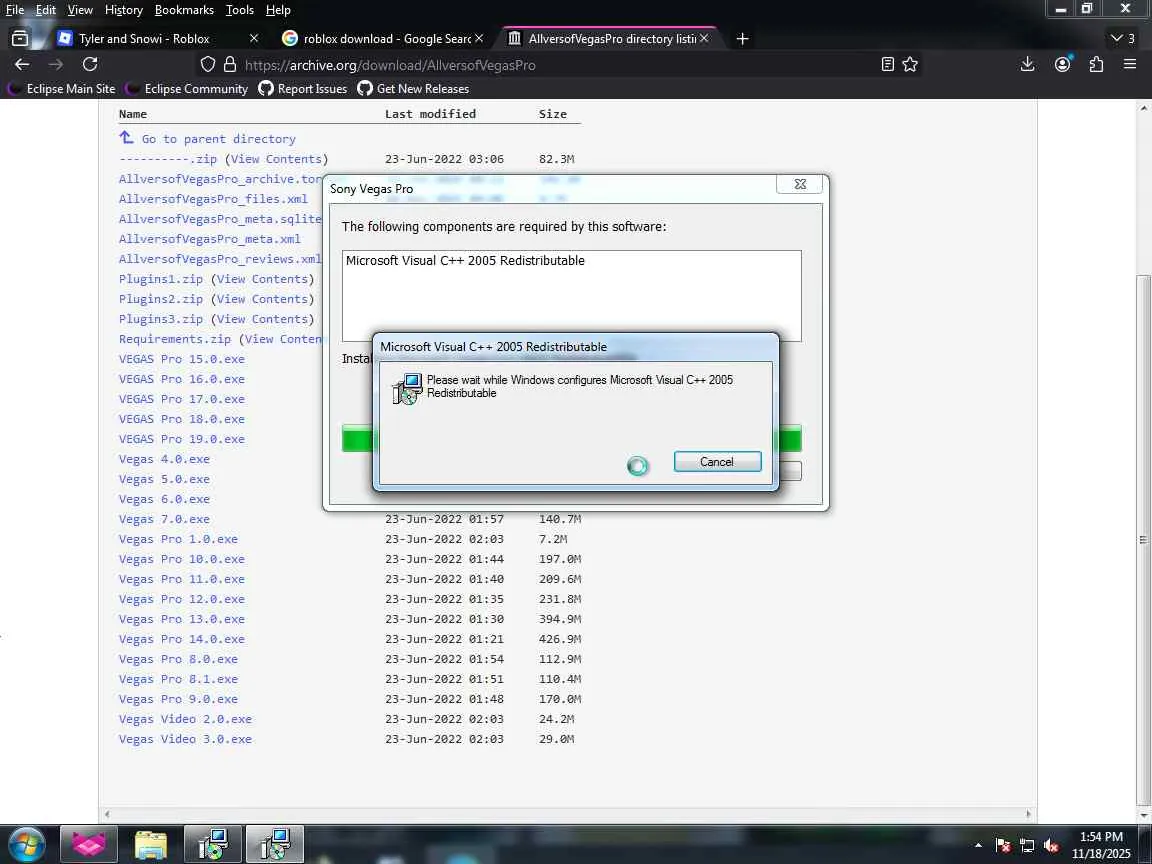Click the horizontal scrollbar left arrow
The image size is (1152, 864).
click(x=107, y=814)
